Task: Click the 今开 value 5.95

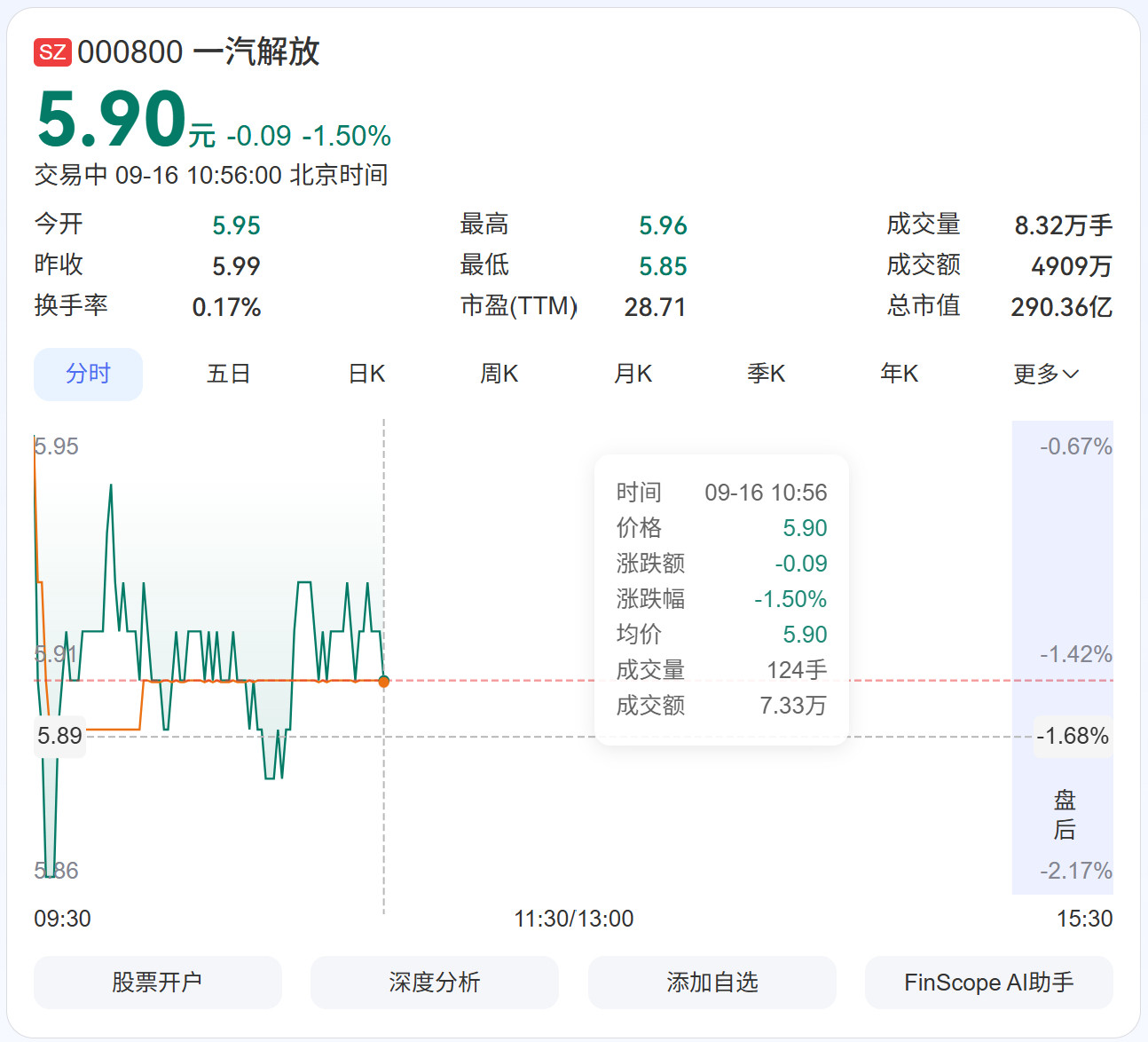Action: pyautogui.click(x=236, y=225)
